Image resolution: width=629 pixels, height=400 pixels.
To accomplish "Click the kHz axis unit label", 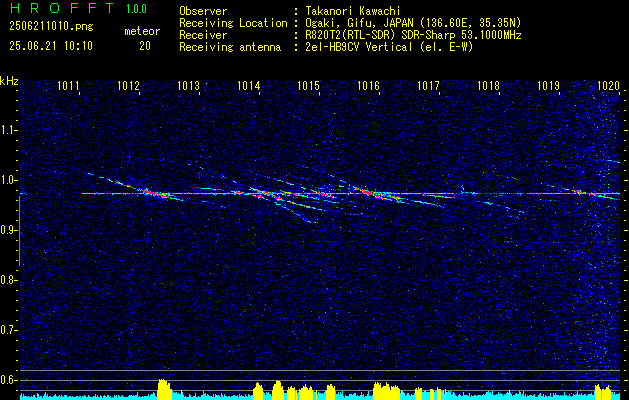I will (9, 81).
